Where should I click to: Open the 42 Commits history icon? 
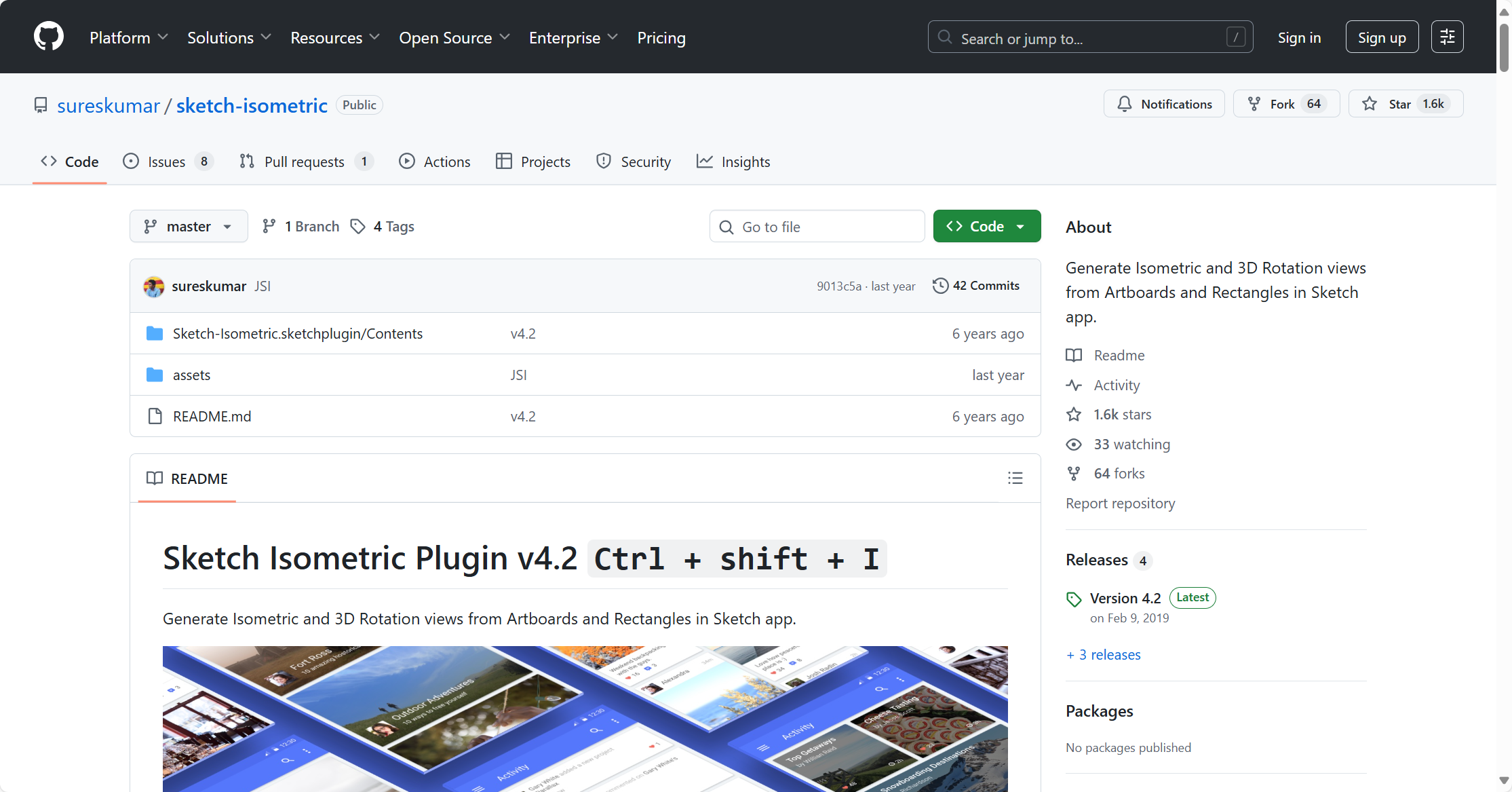[940, 286]
